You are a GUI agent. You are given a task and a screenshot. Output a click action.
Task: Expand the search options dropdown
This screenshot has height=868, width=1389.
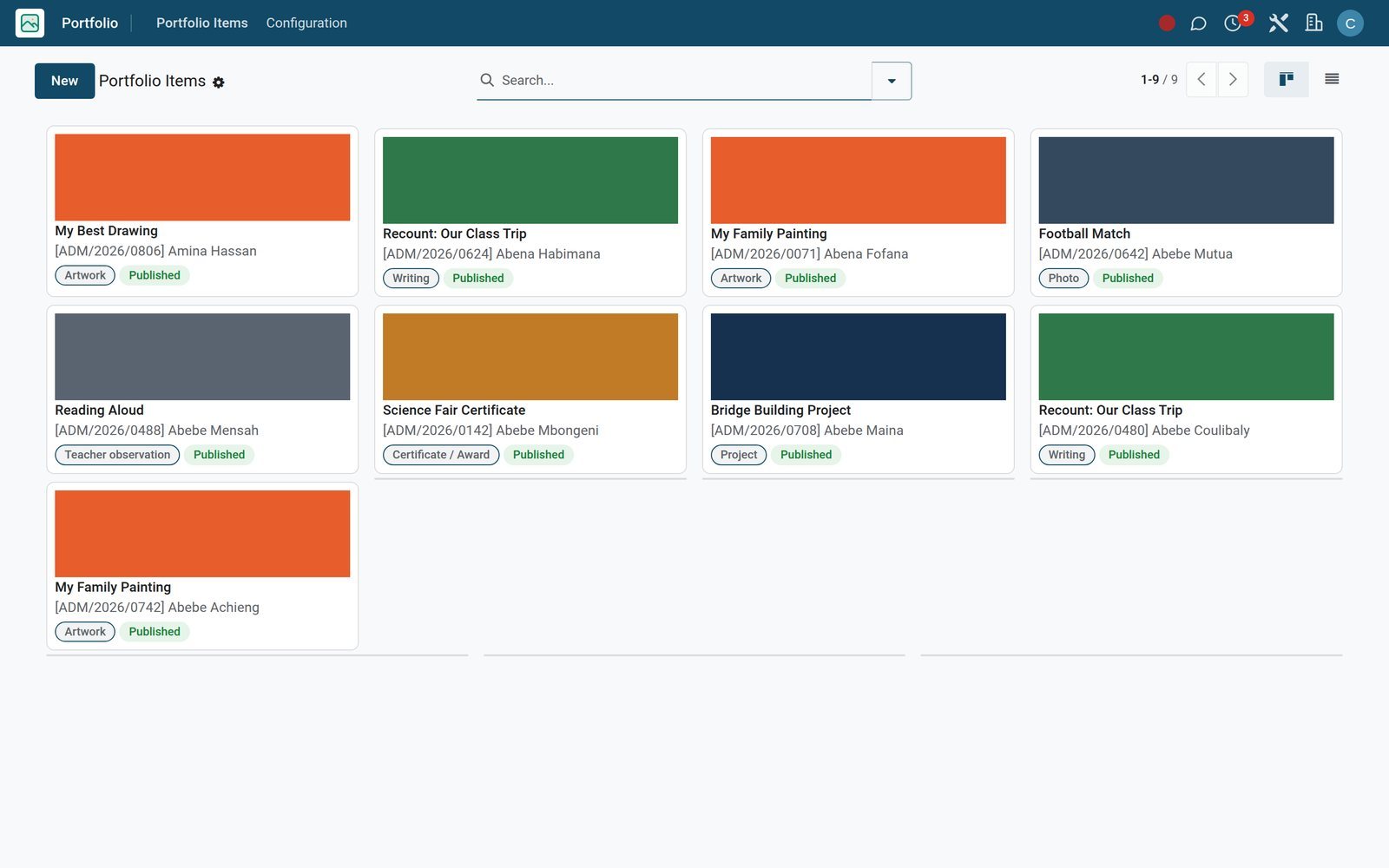point(892,81)
